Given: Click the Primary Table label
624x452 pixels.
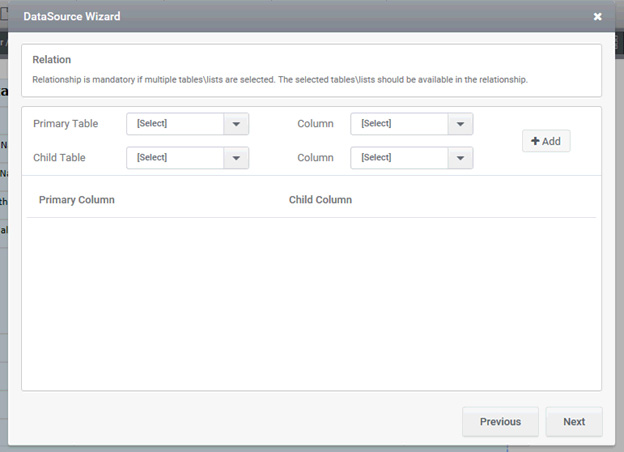Looking at the screenshot, I should tap(65, 124).
